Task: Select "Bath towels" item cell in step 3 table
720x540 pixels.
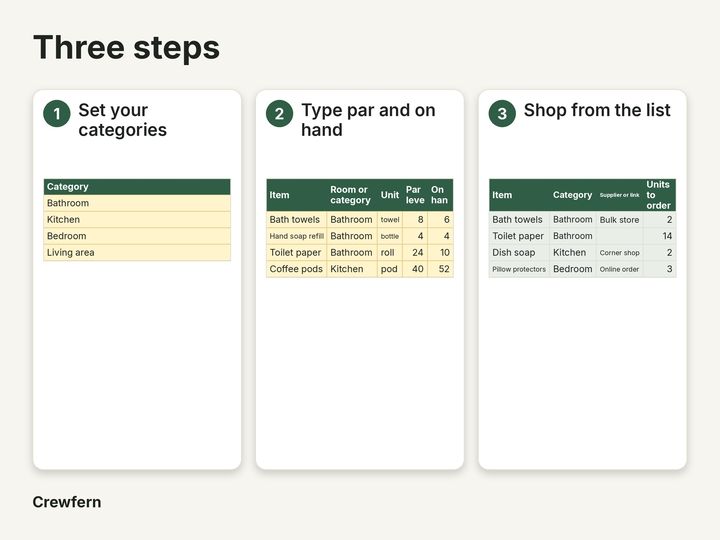Action: click(x=519, y=219)
